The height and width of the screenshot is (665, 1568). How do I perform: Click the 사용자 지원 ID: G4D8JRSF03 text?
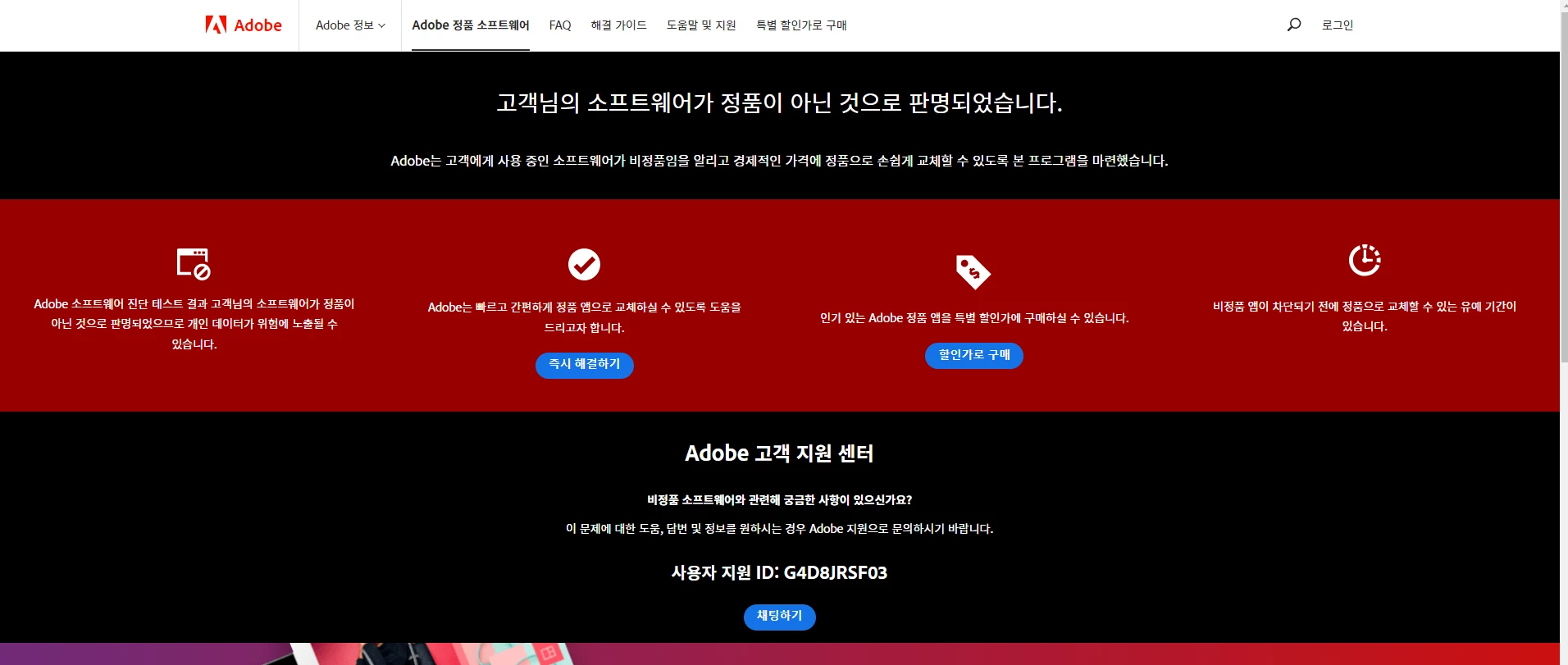tap(780, 572)
